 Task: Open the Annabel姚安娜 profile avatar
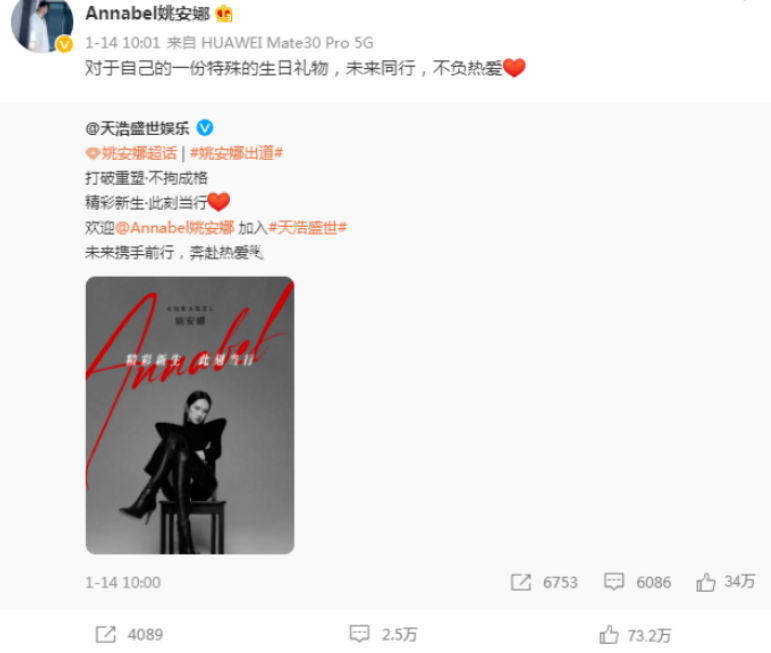coord(42,25)
